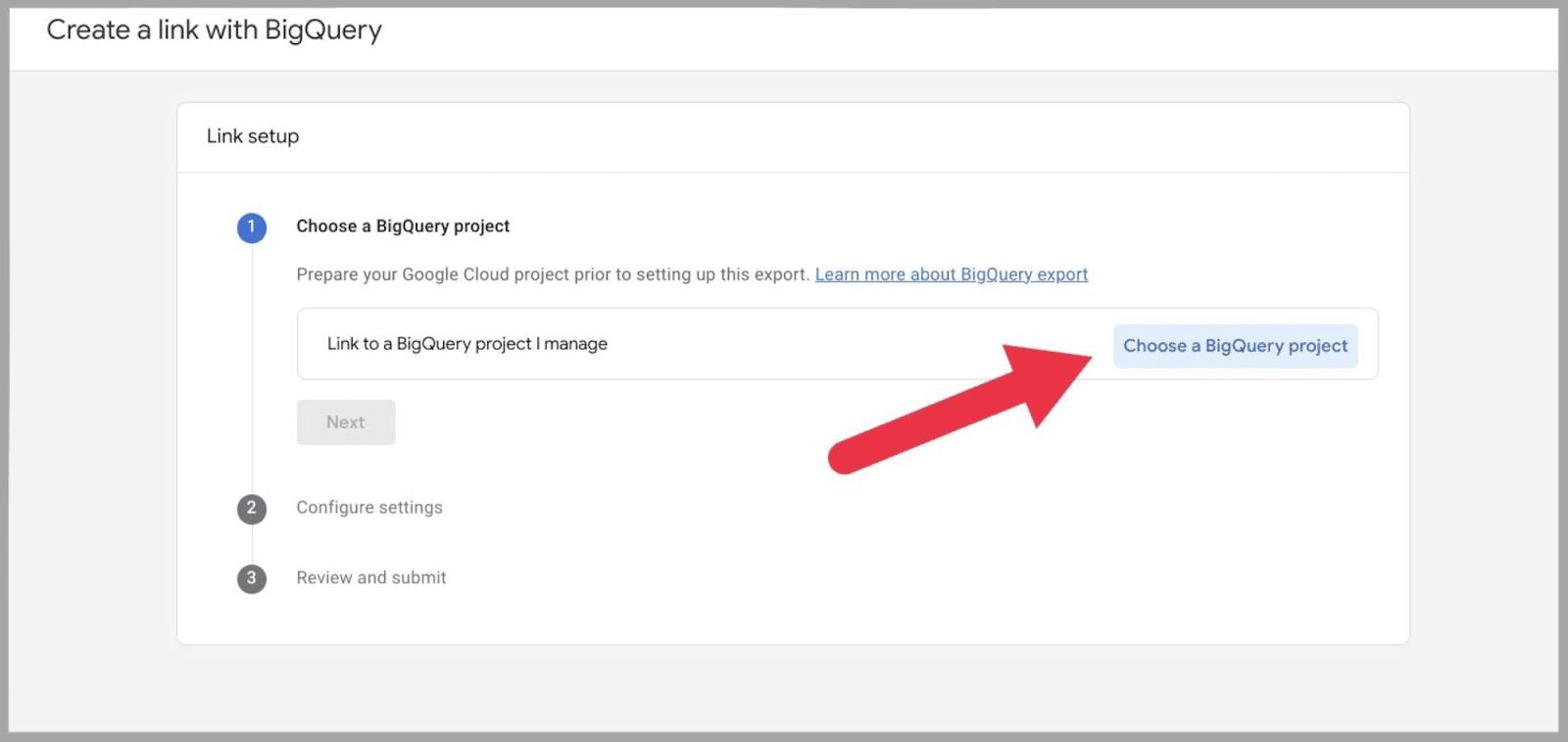This screenshot has width=1568, height=742.
Task: Click empty space right of Link setup heading
Action: 833,137
